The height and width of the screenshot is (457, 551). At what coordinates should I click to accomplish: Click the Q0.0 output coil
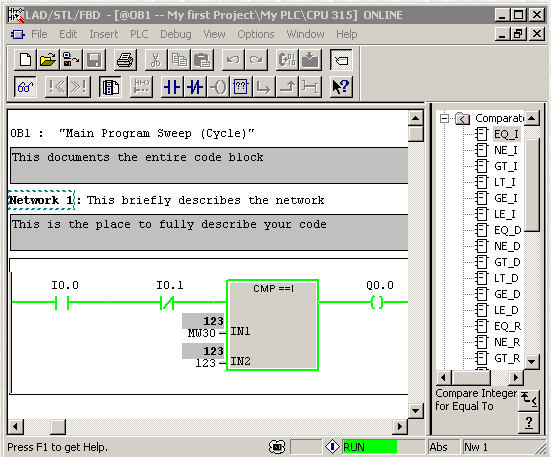(377, 302)
